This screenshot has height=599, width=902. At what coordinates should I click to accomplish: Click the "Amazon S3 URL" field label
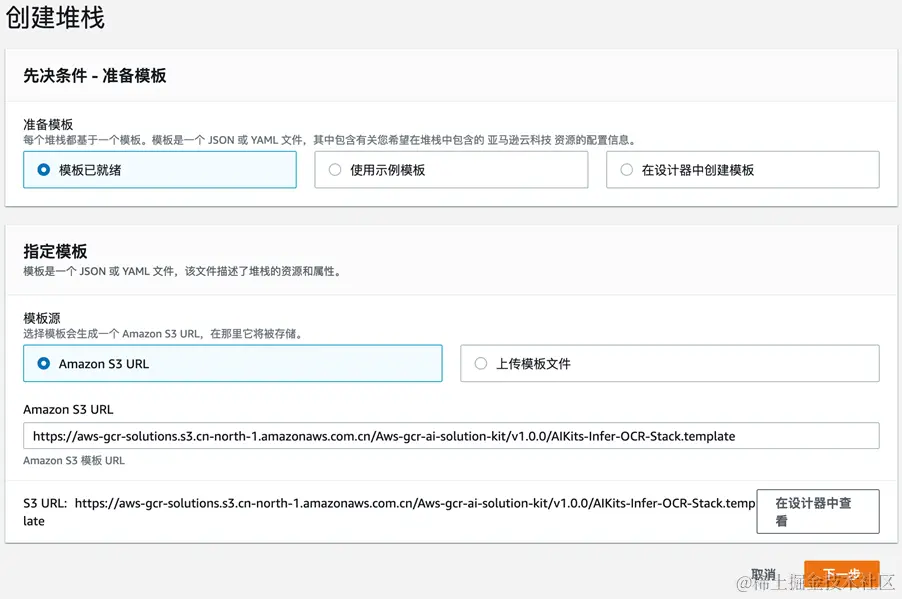click(68, 409)
